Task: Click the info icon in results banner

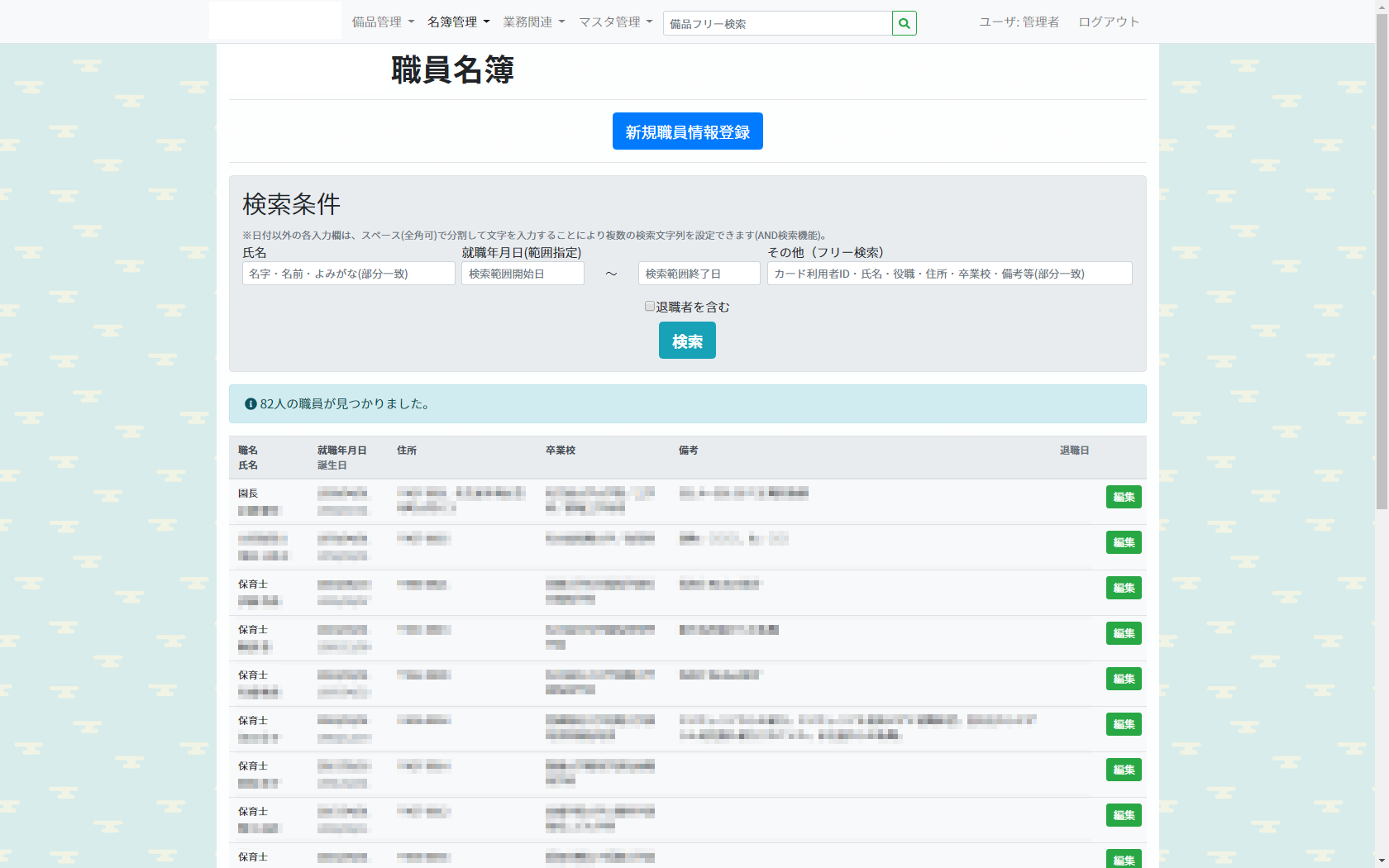Action: (x=251, y=404)
